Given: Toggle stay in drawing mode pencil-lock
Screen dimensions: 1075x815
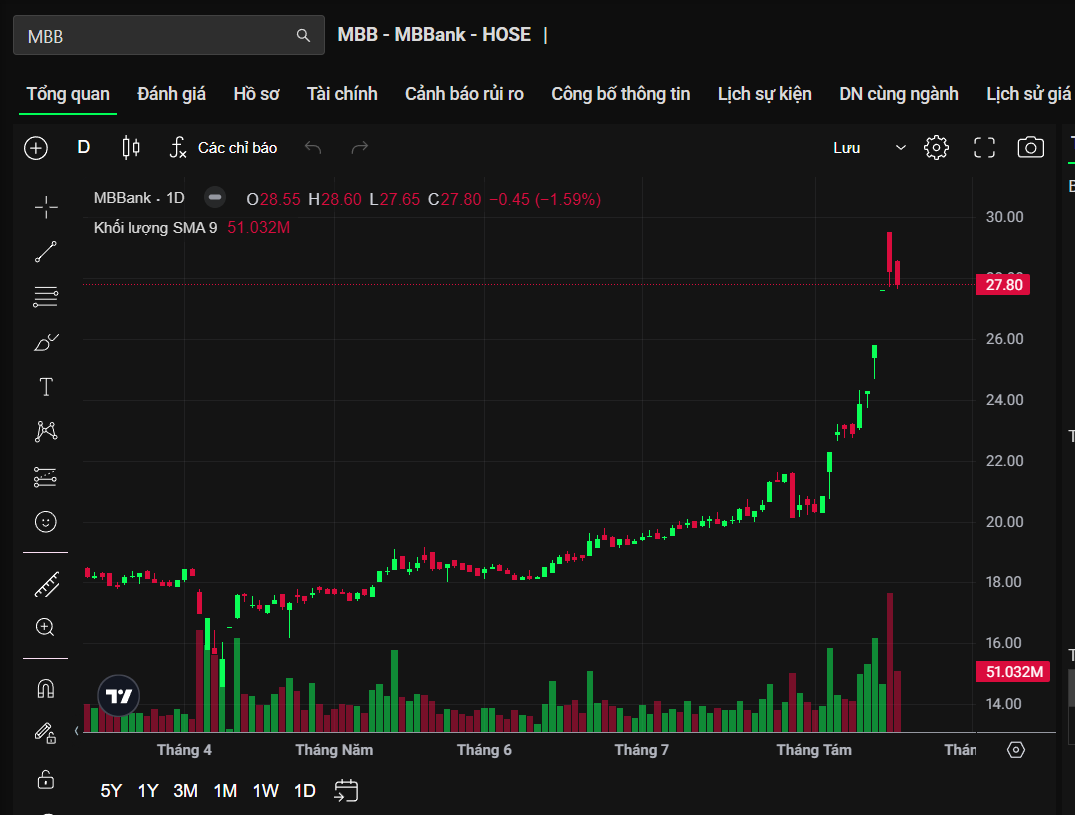Looking at the screenshot, I should pos(45,733).
